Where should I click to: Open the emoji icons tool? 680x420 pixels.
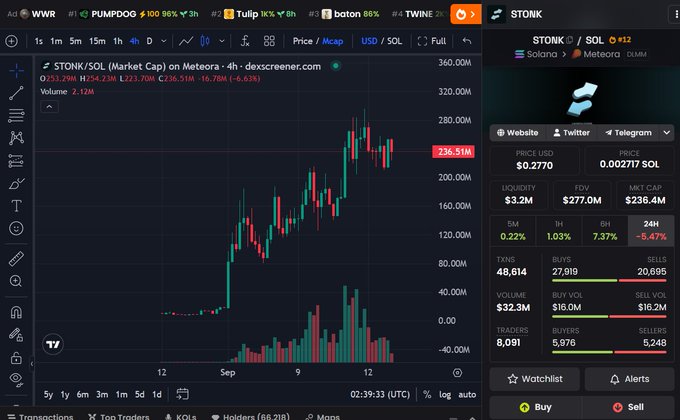(16, 228)
